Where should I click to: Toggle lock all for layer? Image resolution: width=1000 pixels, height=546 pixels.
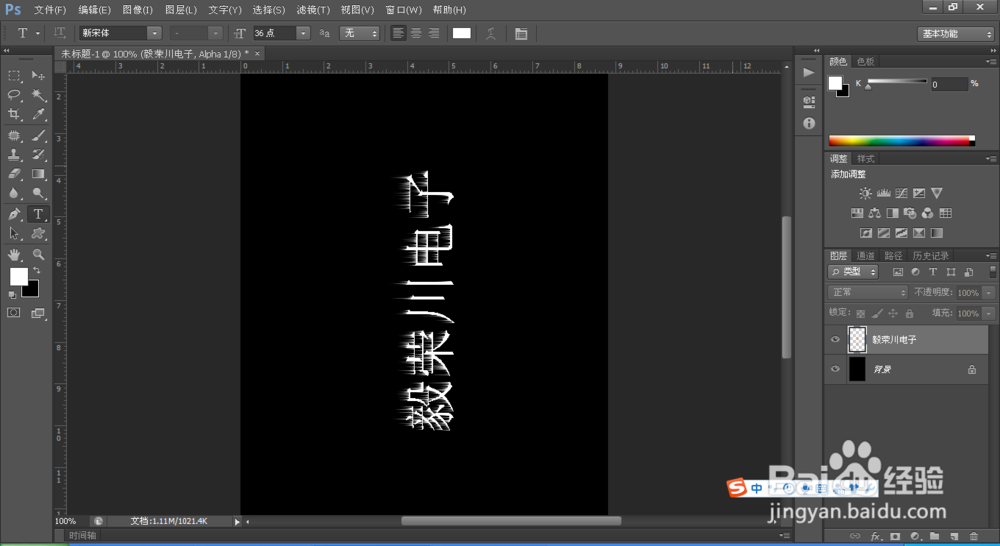[x=909, y=313]
